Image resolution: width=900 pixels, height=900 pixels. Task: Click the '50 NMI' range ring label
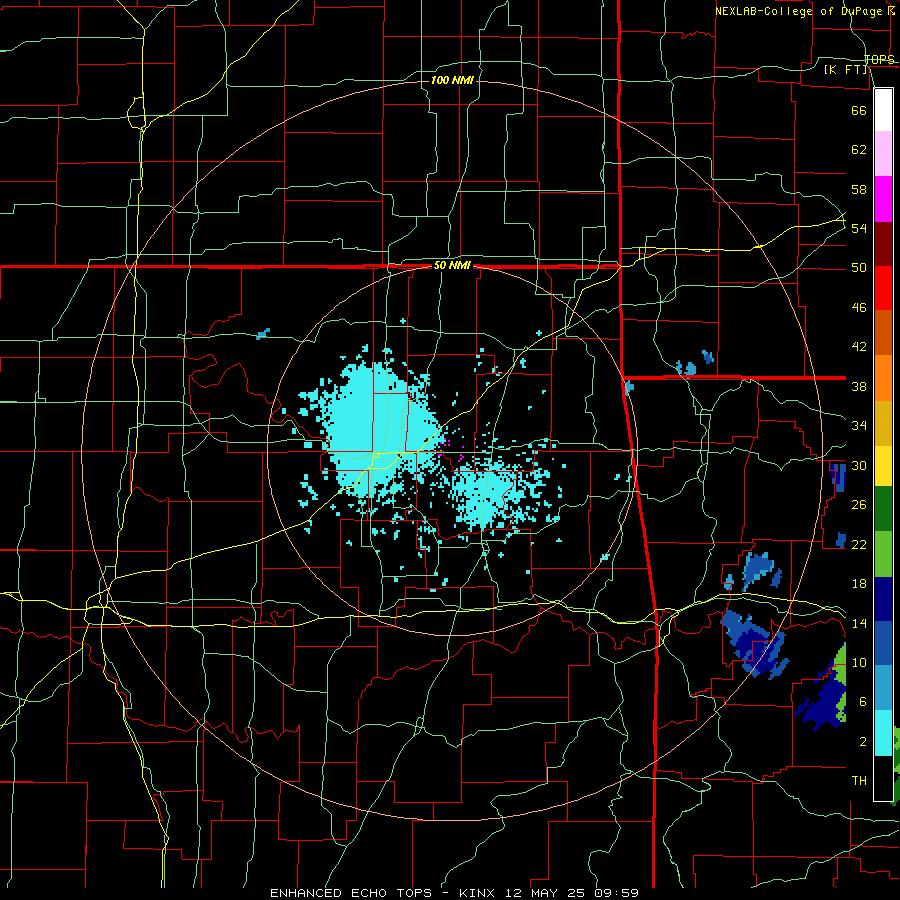452,265
